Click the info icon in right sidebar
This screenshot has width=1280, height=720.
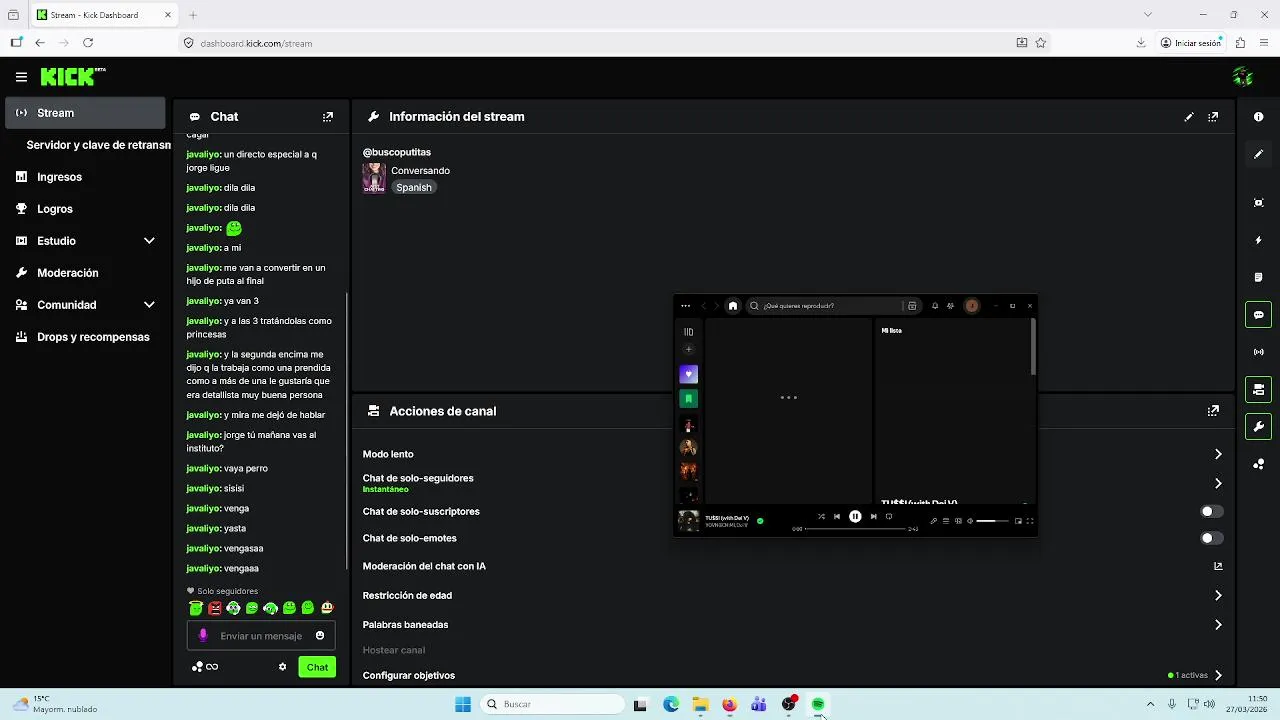(x=1258, y=117)
